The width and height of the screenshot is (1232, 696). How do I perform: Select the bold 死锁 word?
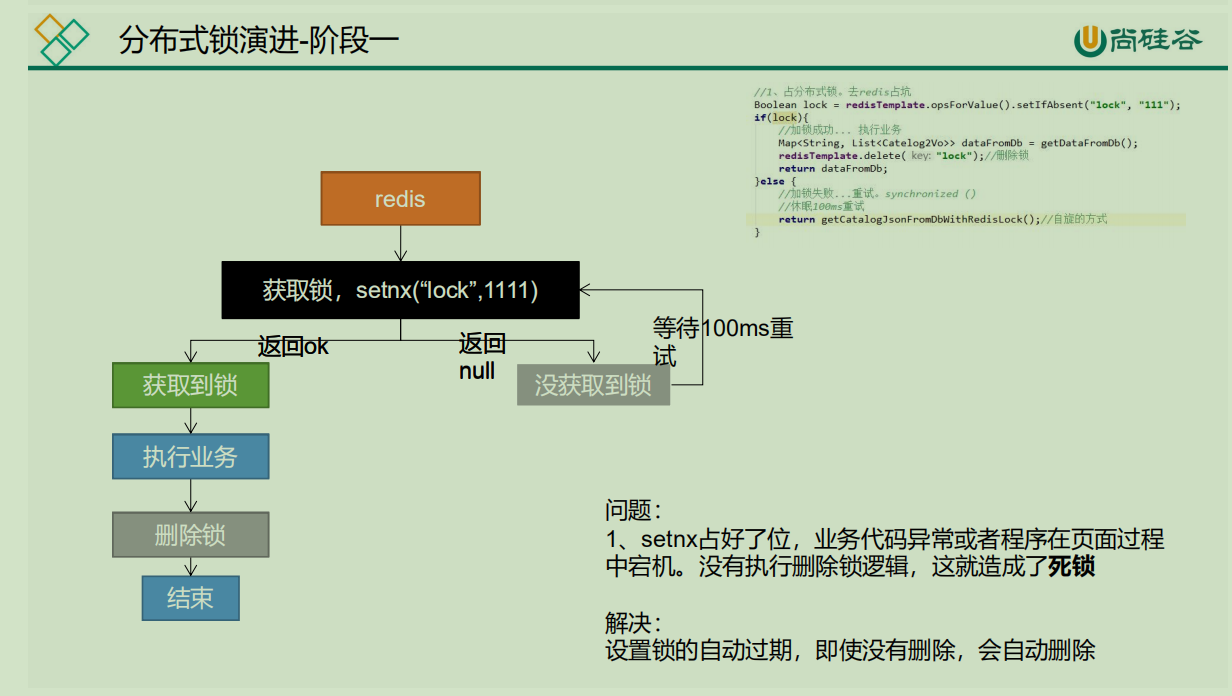1071,567
